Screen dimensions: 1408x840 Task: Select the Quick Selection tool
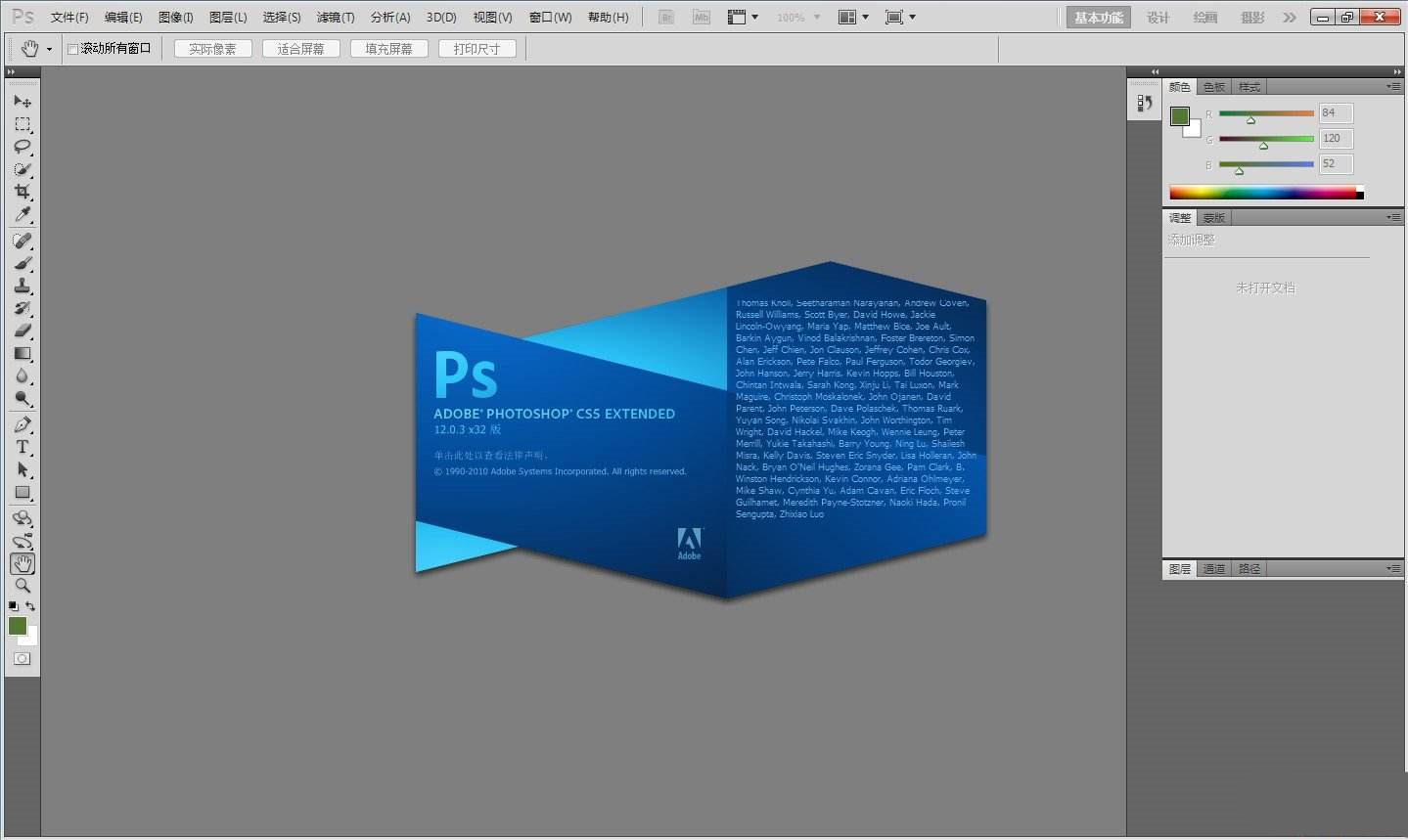tap(23, 169)
